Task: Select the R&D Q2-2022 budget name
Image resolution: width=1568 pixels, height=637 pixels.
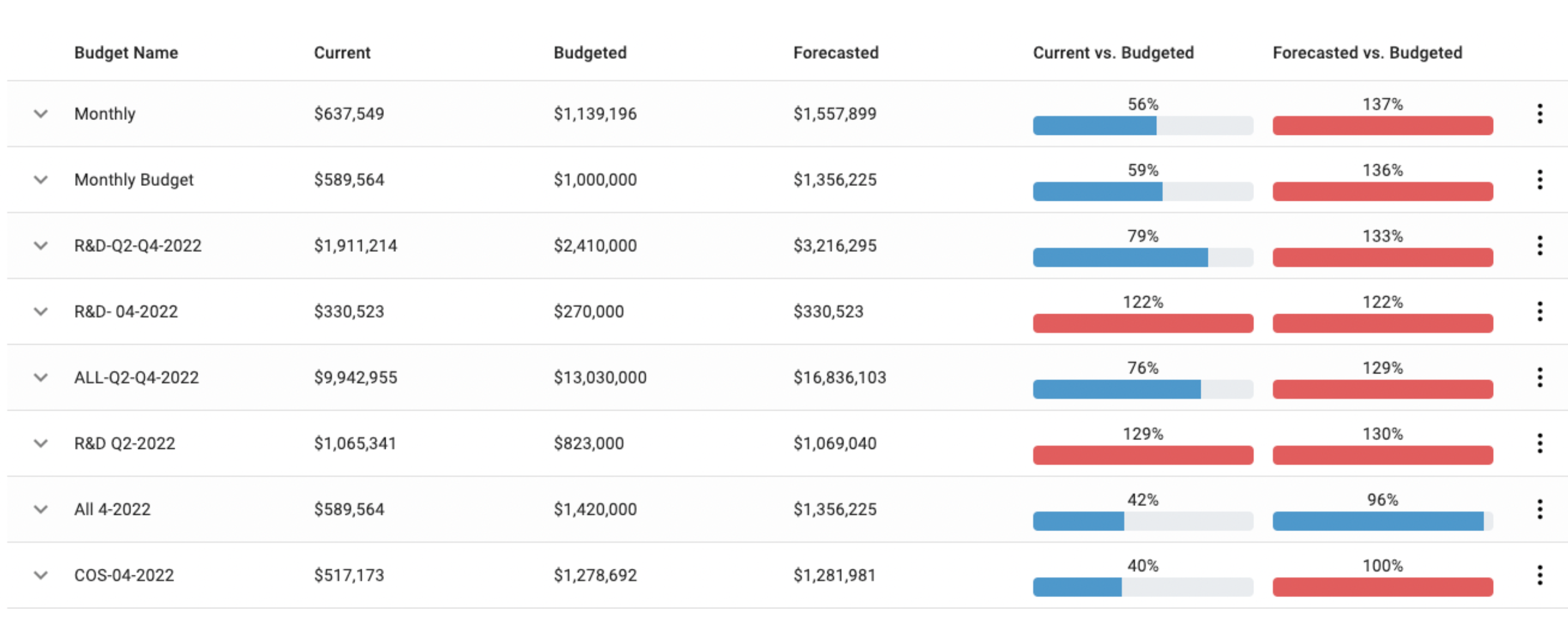Action: 125,443
